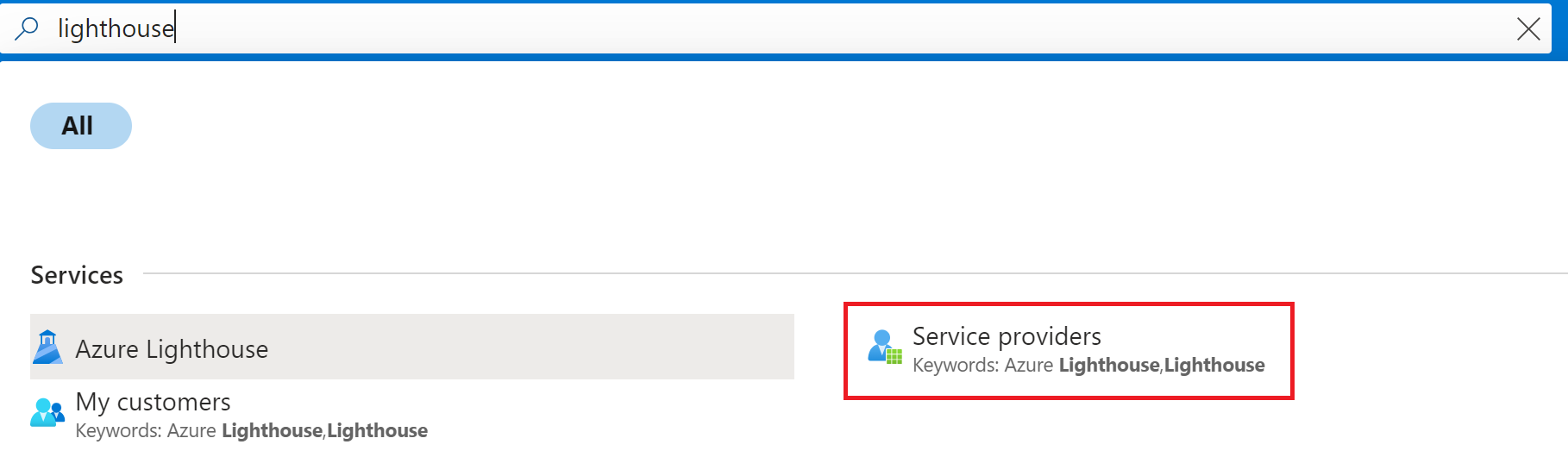Viewport: 1568px width, 457px height.
Task: Click the typed word lighthouse in search
Action: [116, 29]
